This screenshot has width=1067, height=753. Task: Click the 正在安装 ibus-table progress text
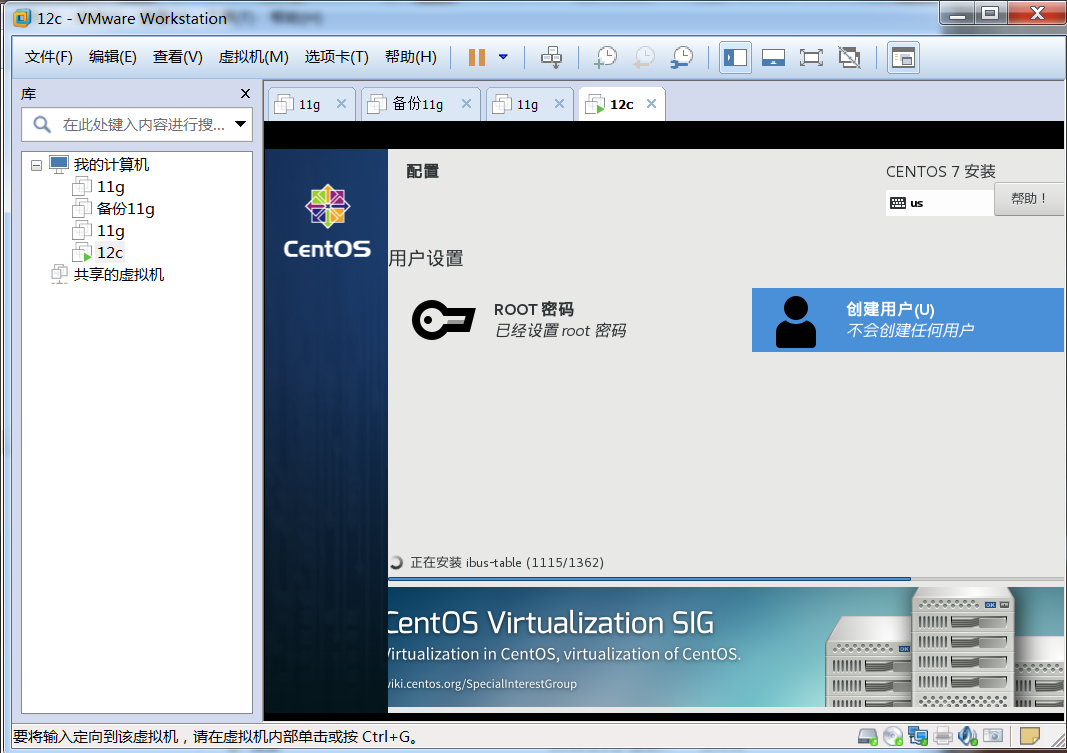[x=507, y=563]
